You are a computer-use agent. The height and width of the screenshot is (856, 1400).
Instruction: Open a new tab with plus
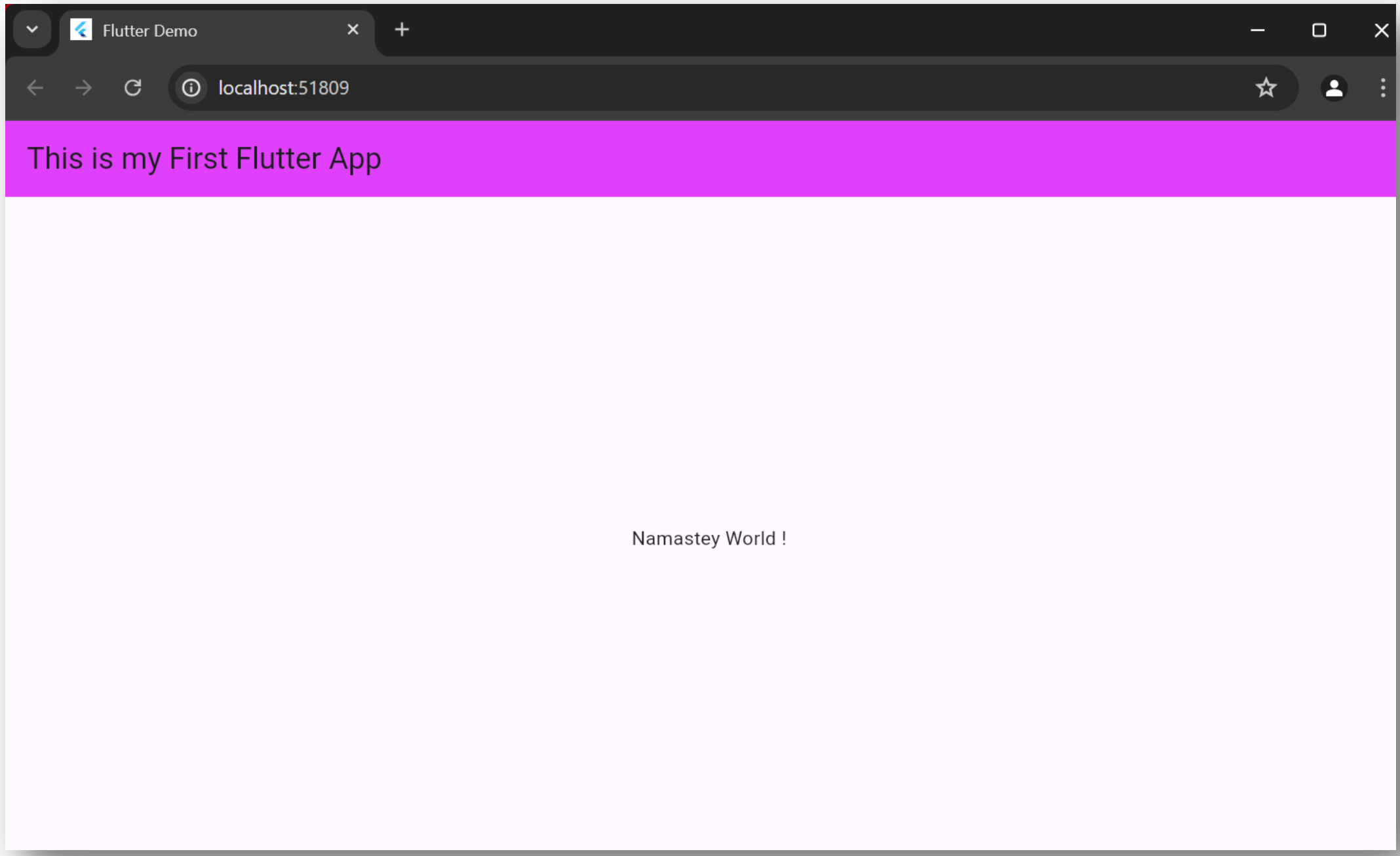402,29
